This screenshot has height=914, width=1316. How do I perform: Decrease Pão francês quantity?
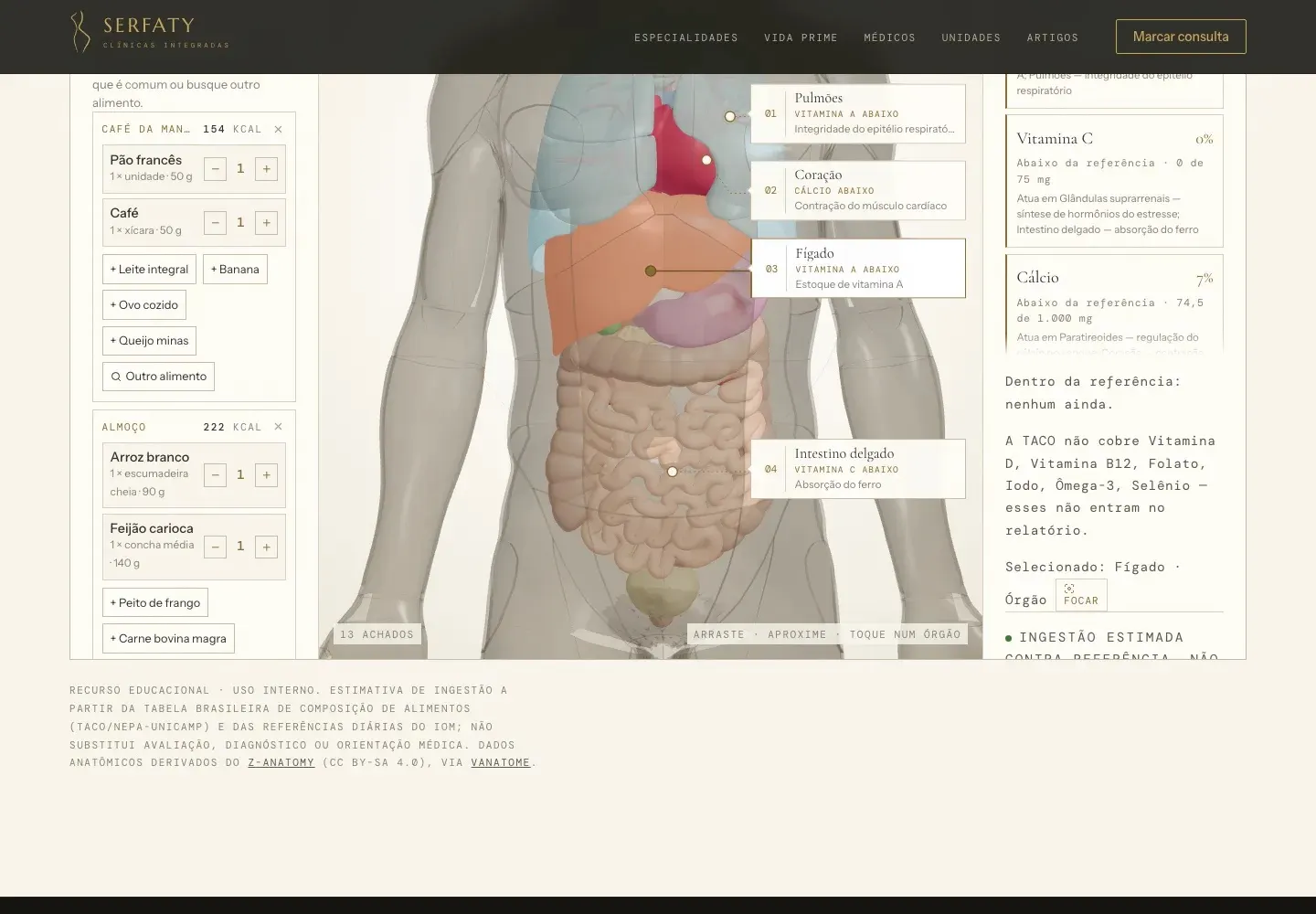(x=215, y=169)
